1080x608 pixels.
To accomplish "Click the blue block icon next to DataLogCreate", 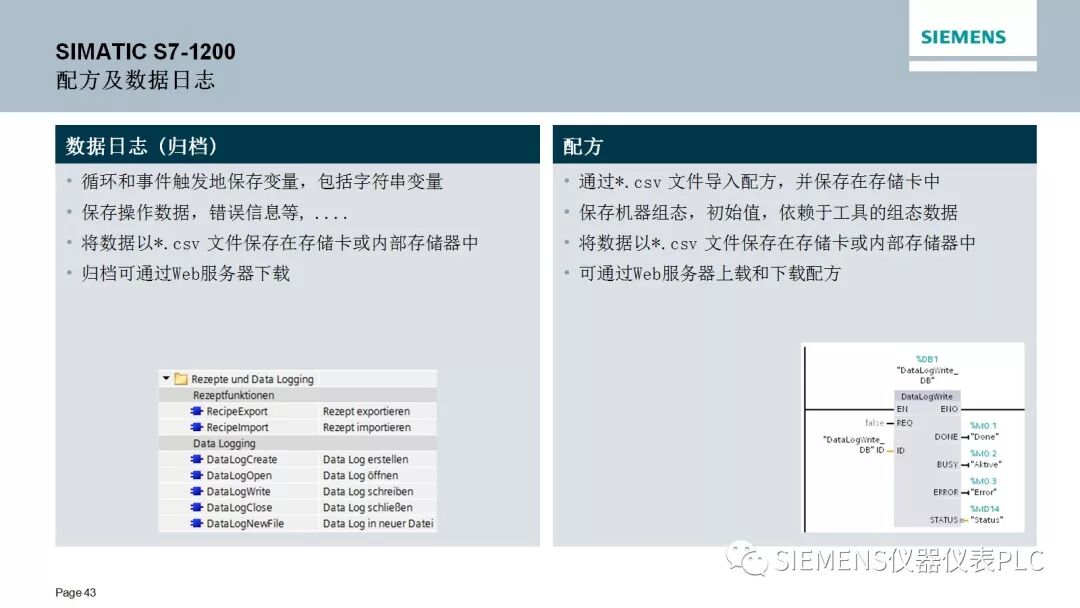I will coord(197,459).
